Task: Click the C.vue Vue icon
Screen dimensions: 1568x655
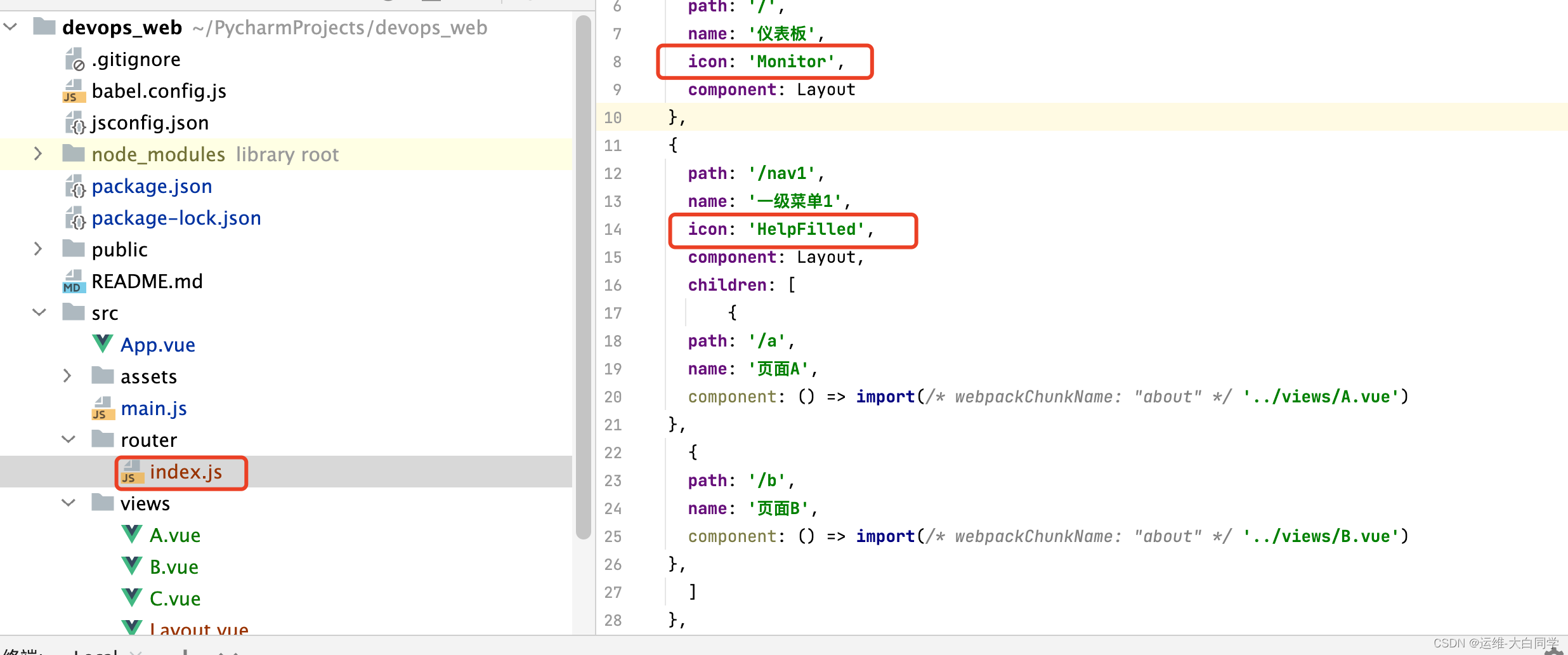Action: tap(132, 598)
